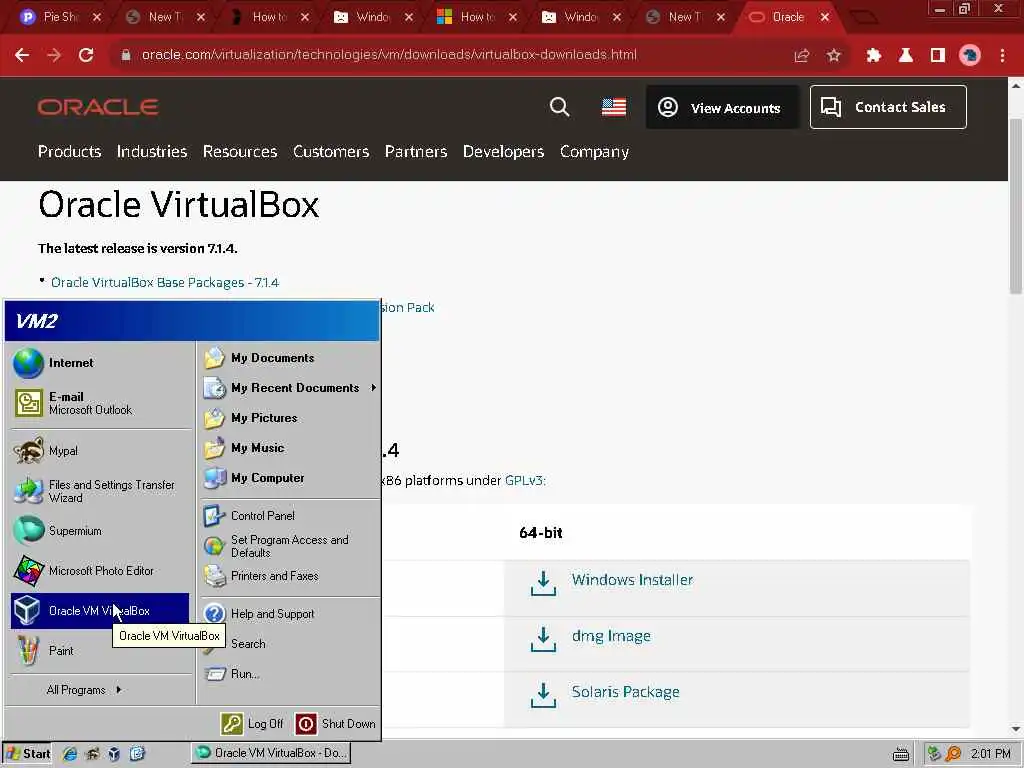Click the address bar URL
The width and height of the screenshot is (1024, 768).
point(389,55)
